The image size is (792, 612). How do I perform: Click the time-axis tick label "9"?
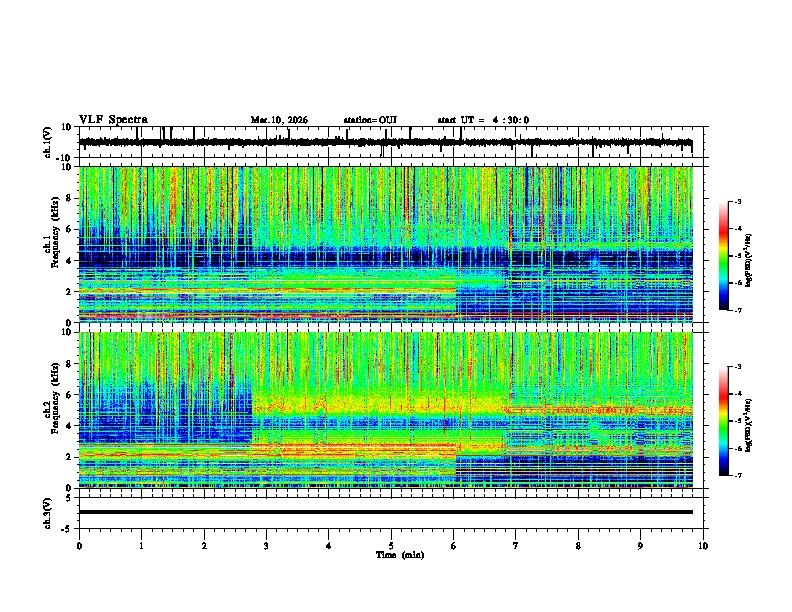click(640, 546)
